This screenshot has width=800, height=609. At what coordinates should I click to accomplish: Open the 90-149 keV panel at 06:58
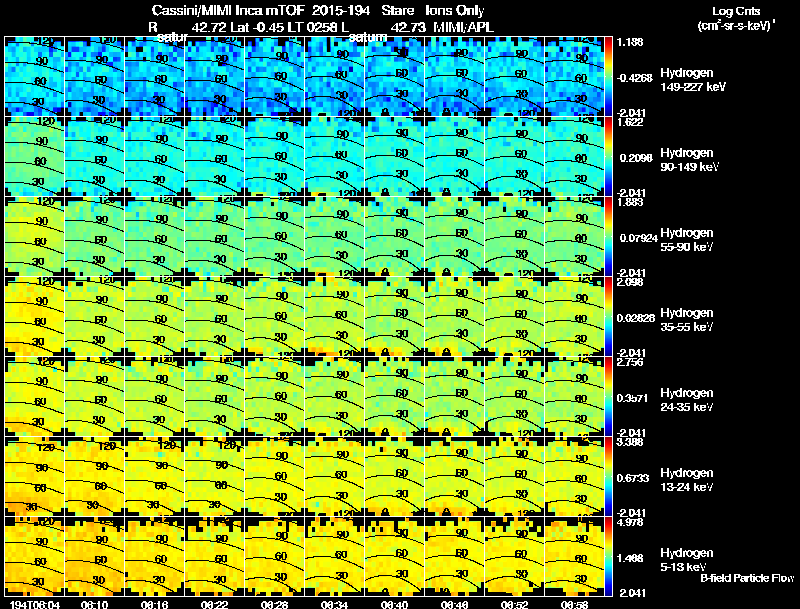pyautogui.click(x=574, y=157)
